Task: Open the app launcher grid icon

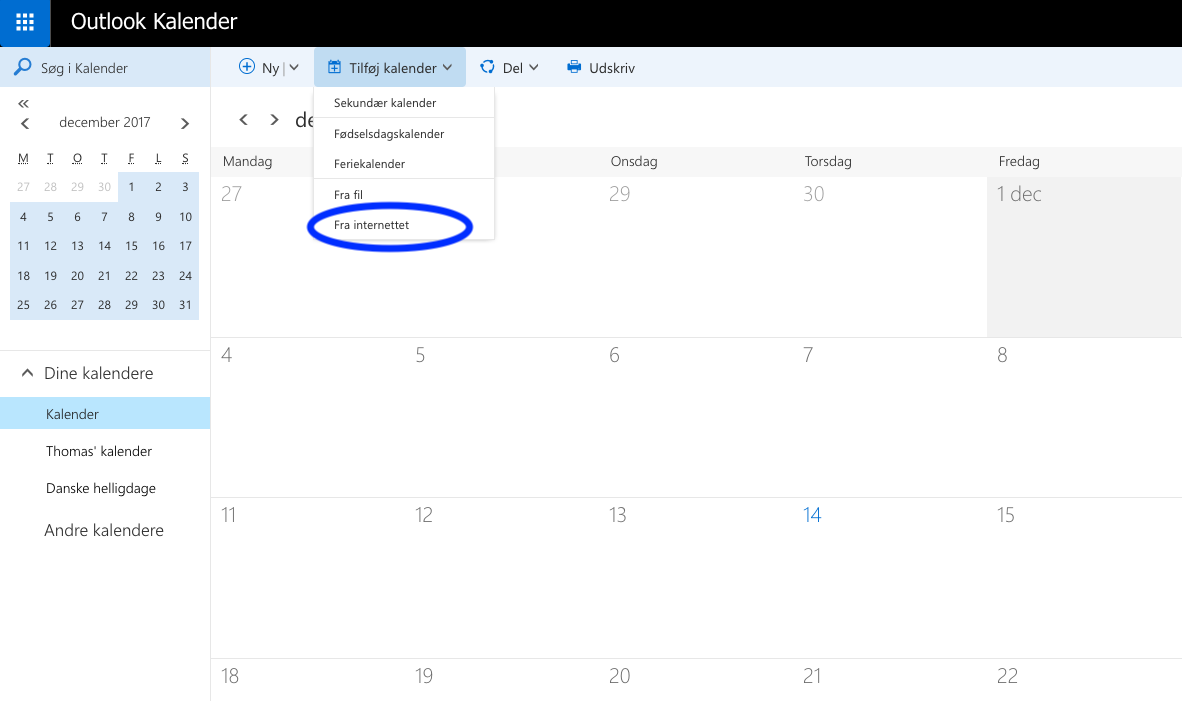Action: [25, 22]
